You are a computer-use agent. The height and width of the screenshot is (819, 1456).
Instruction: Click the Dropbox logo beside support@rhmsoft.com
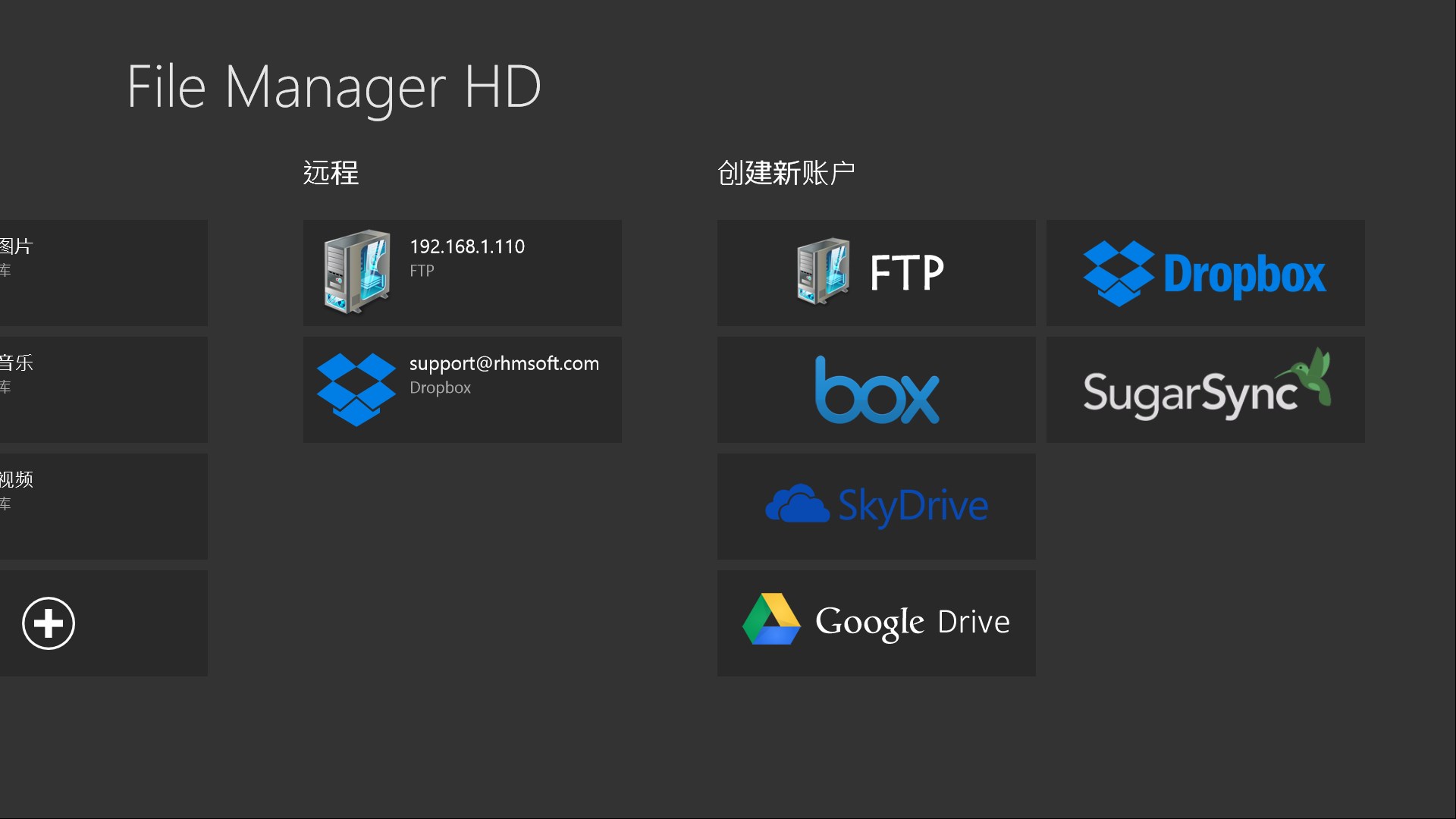[x=356, y=390]
